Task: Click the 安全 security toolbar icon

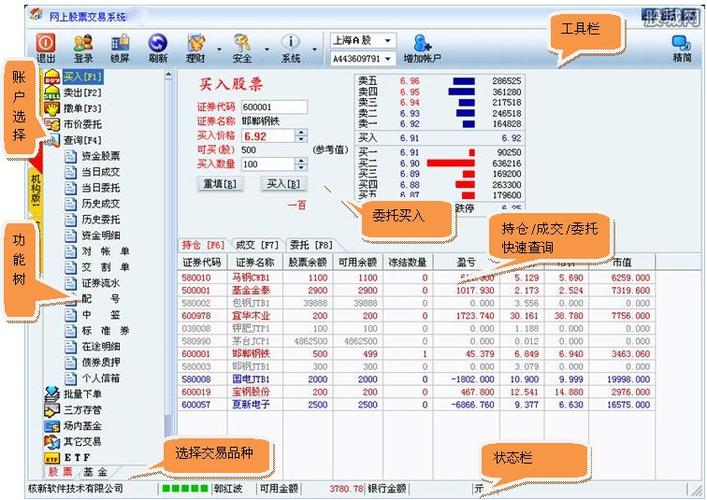Action: [x=242, y=48]
